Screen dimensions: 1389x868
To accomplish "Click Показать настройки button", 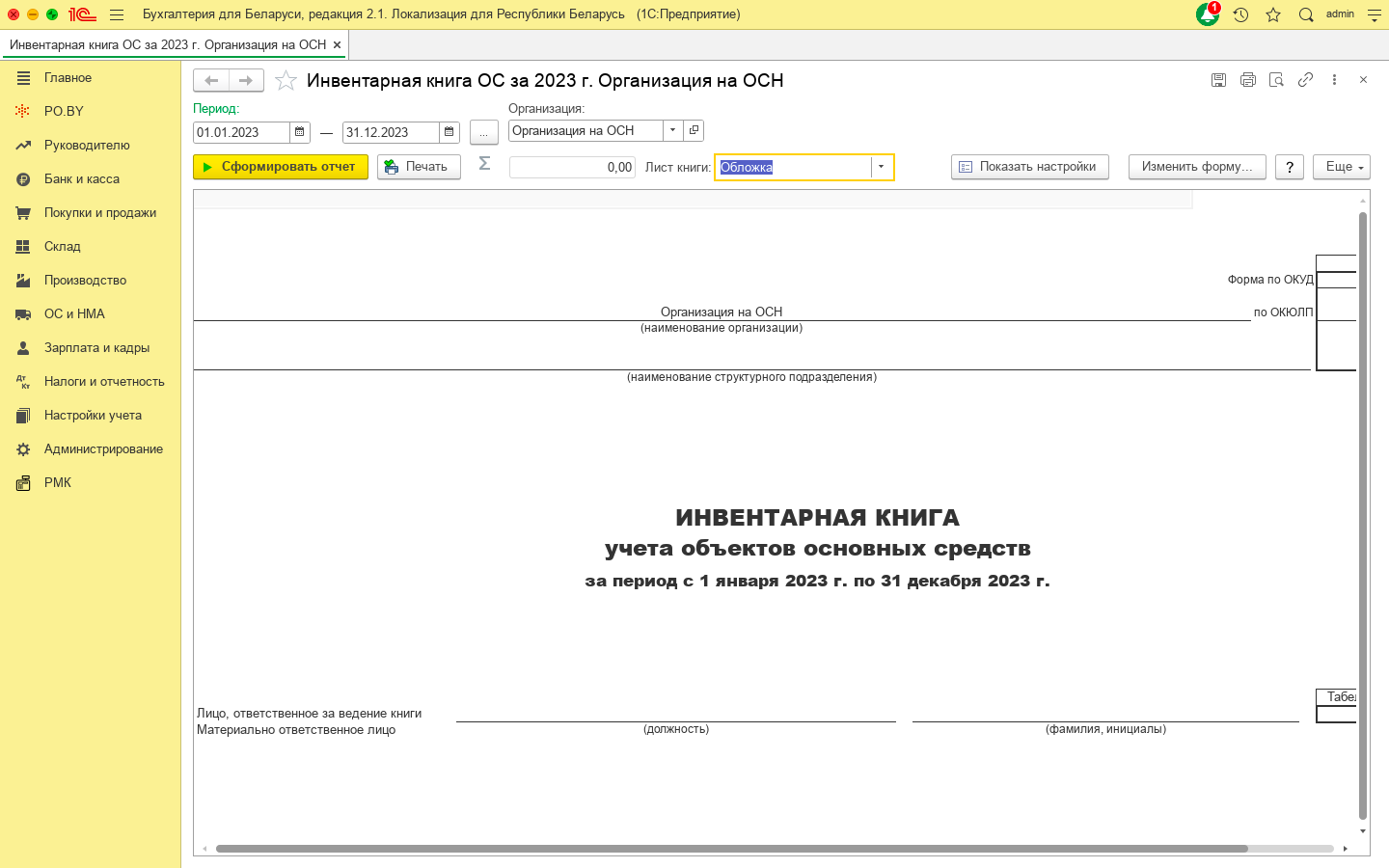I will pyautogui.click(x=1029, y=167).
